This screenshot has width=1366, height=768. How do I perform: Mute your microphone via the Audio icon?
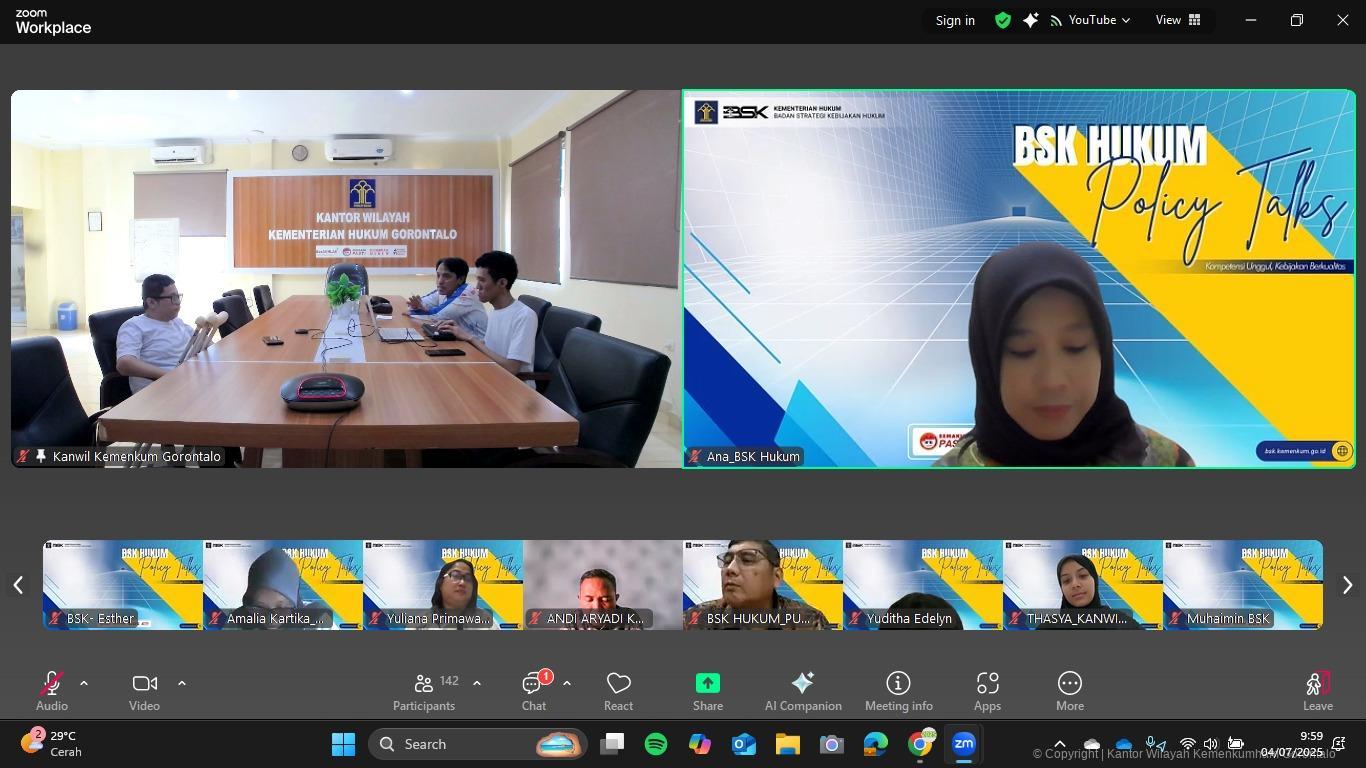(x=51, y=690)
